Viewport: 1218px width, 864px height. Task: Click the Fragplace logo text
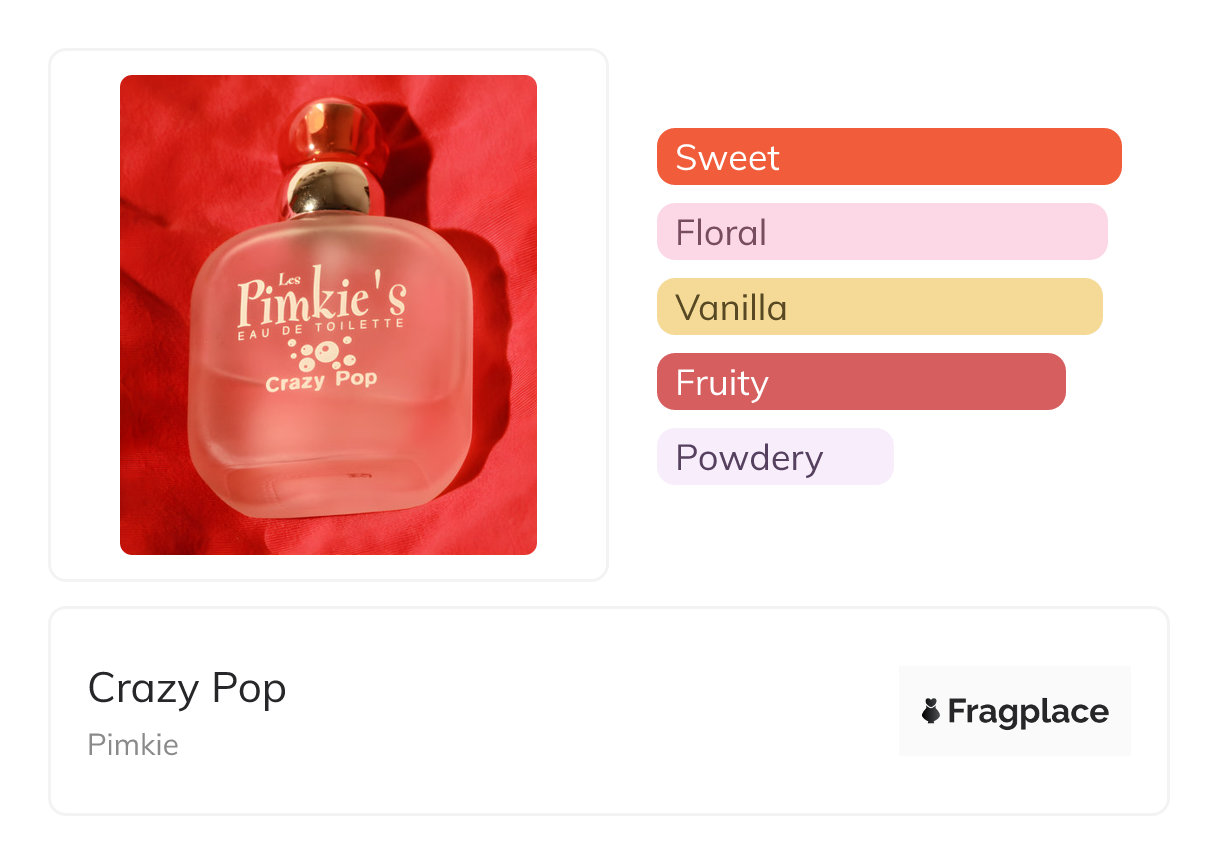point(1028,712)
